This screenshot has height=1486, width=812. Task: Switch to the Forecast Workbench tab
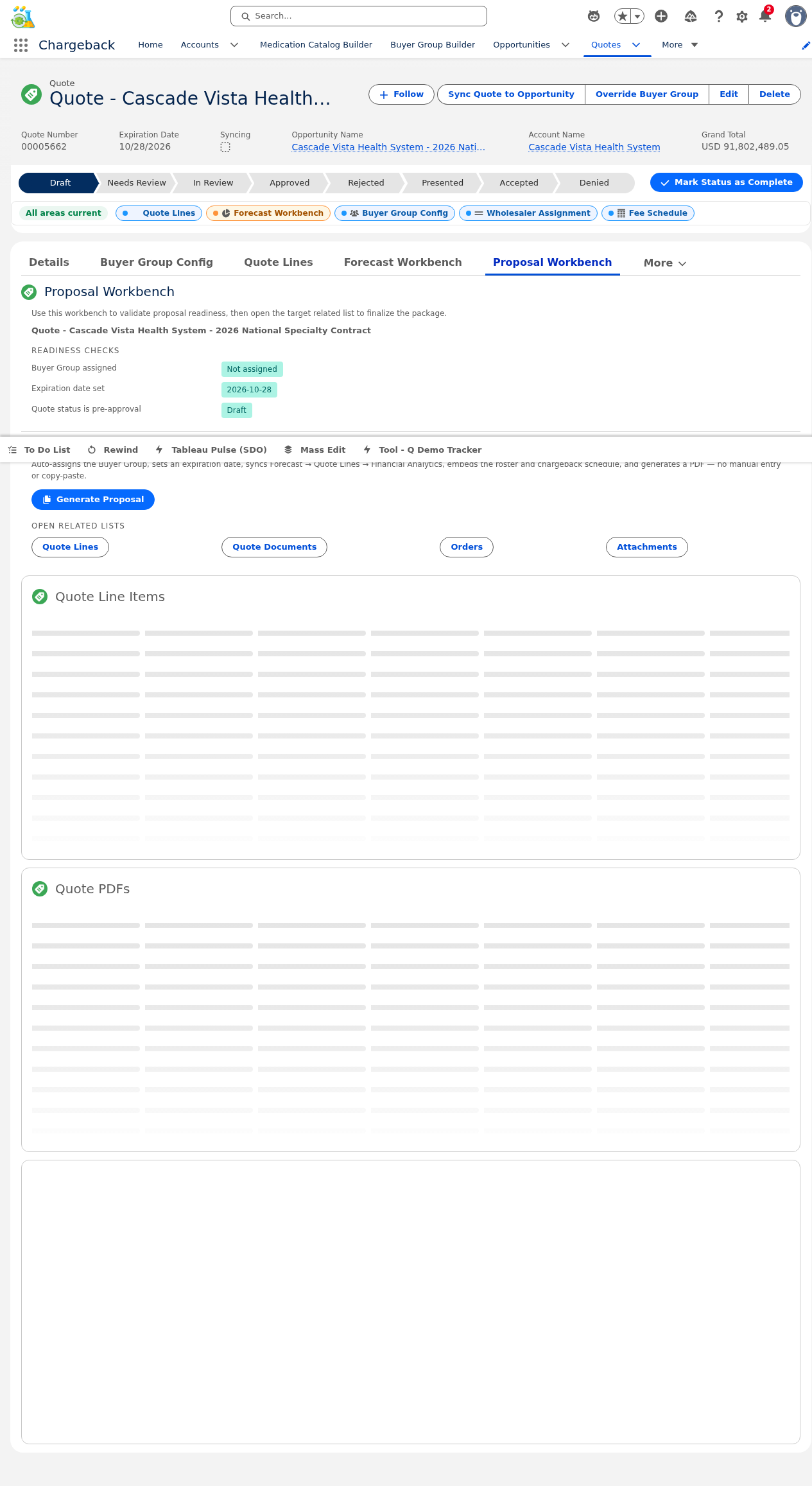pyautogui.click(x=402, y=262)
